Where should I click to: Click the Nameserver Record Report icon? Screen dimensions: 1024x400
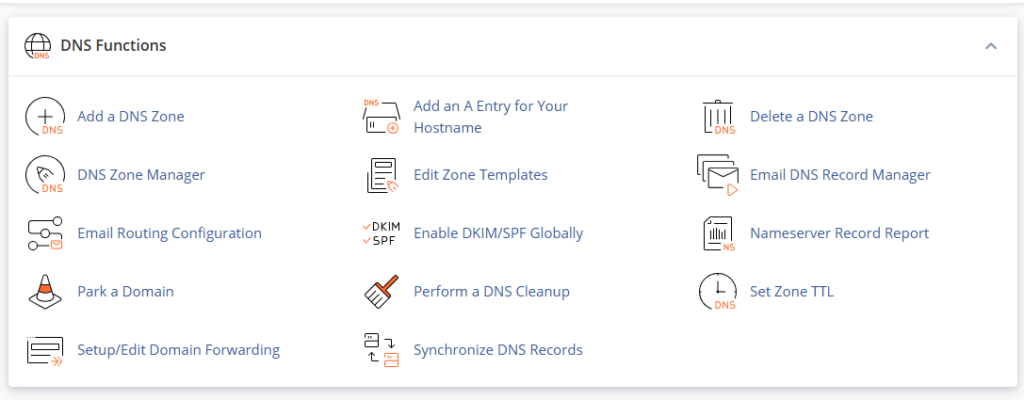click(x=718, y=233)
